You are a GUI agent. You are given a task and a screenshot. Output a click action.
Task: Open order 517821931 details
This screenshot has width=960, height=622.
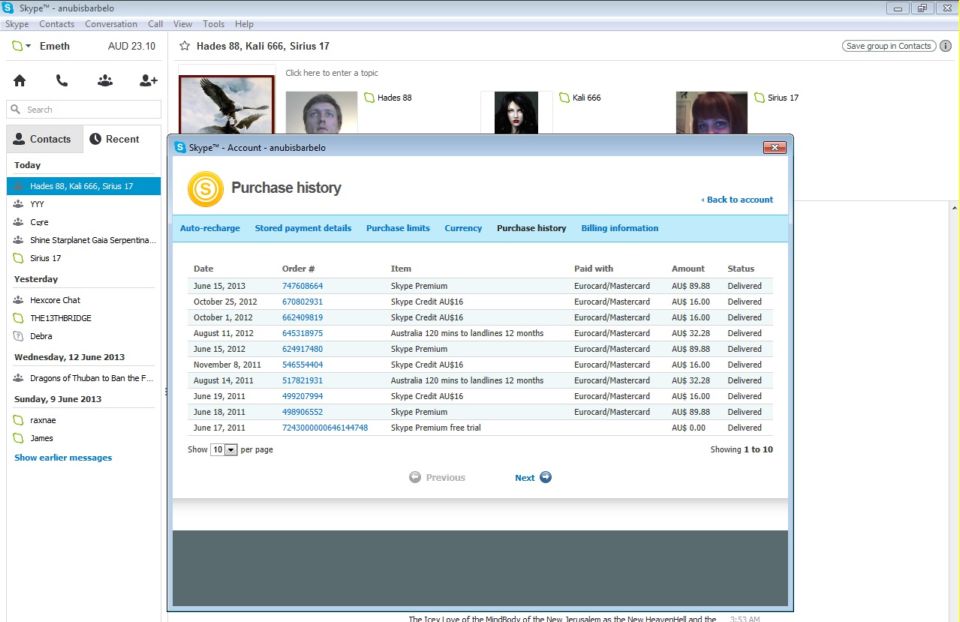pos(302,380)
